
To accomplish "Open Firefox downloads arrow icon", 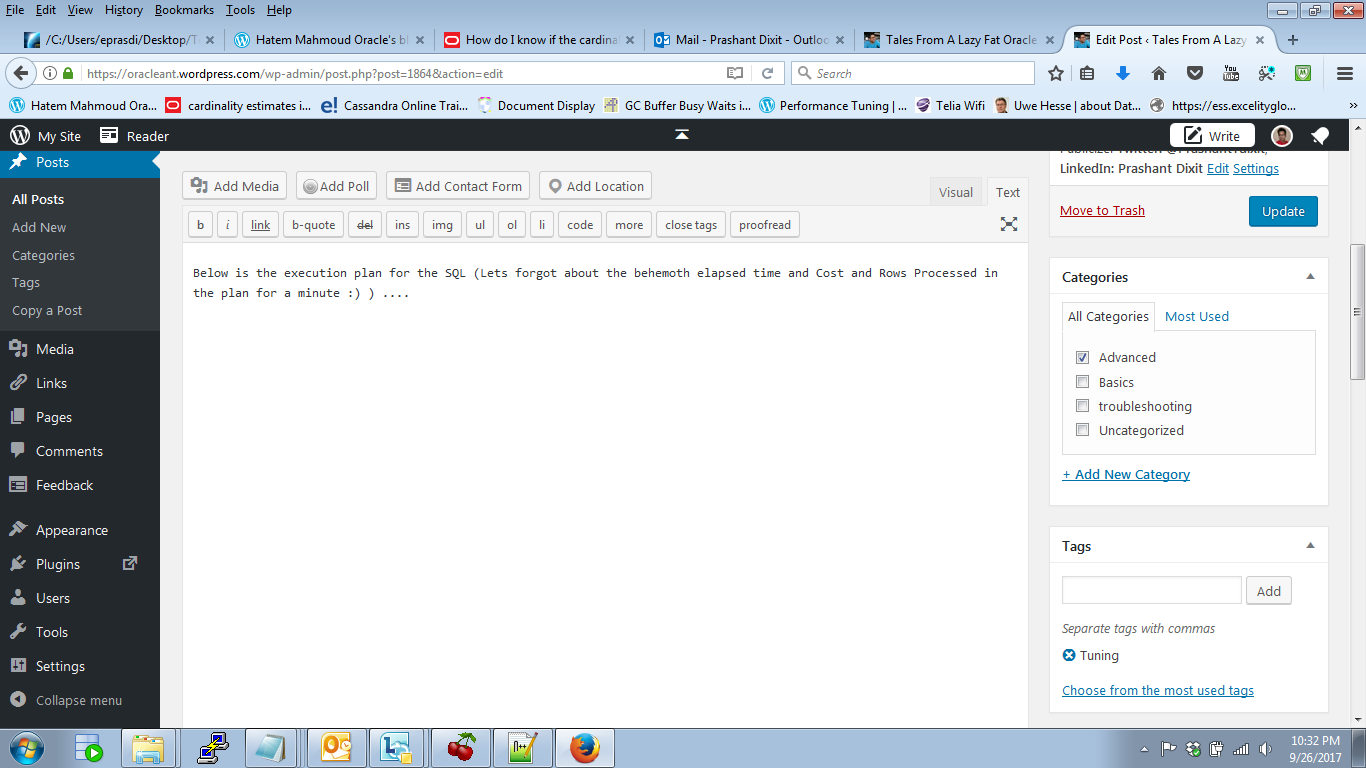I will coord(1122,73).
